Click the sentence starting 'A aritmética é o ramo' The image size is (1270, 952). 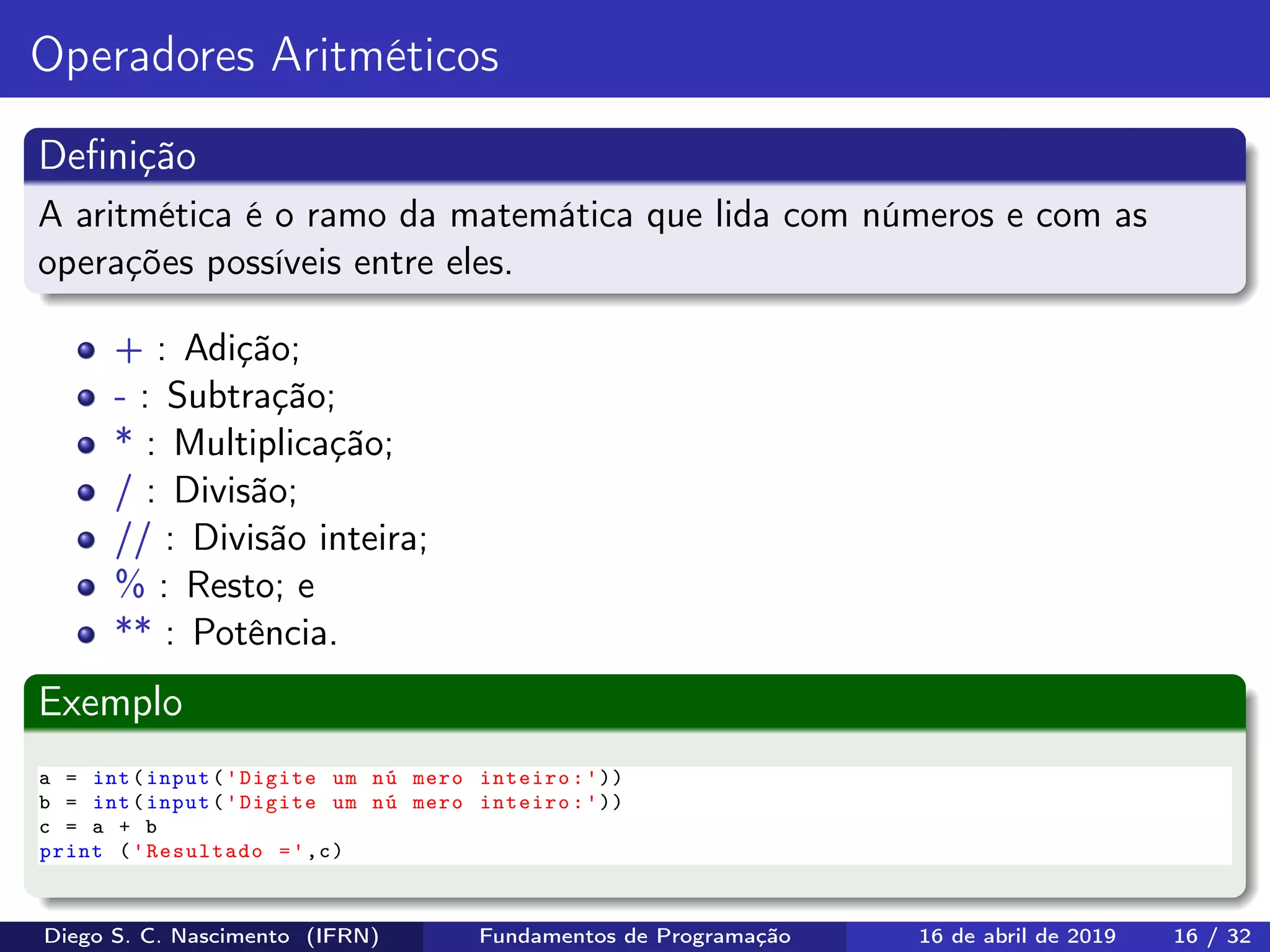(593, 216)
